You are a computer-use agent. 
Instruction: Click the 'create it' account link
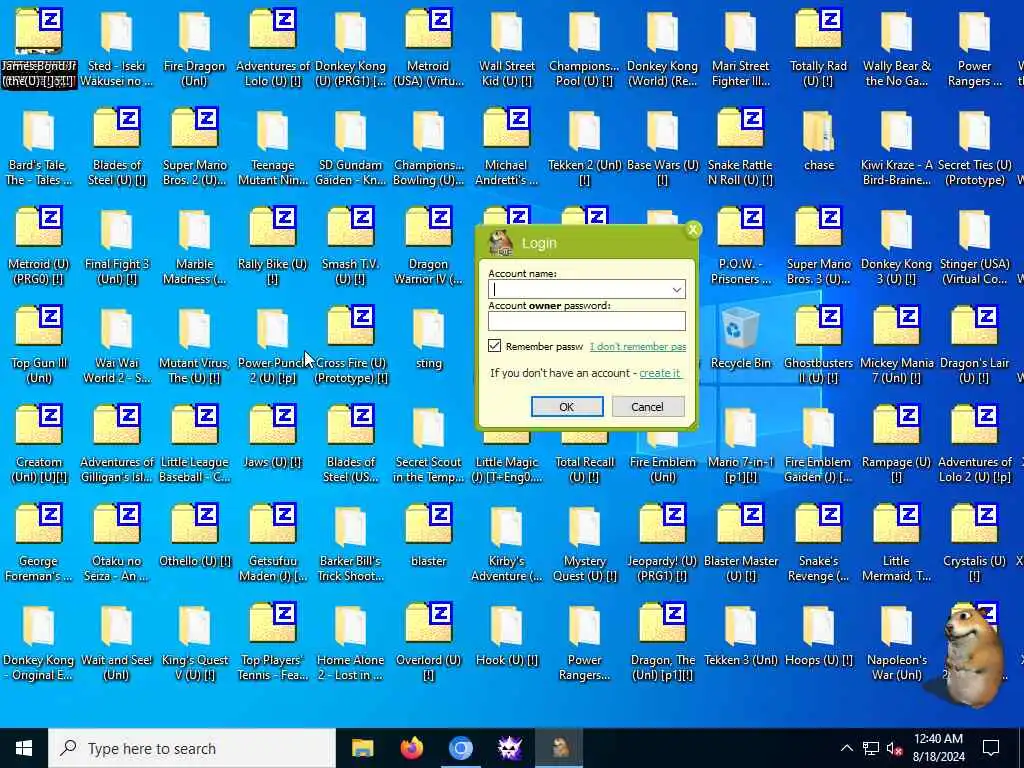tap(660, 373)
